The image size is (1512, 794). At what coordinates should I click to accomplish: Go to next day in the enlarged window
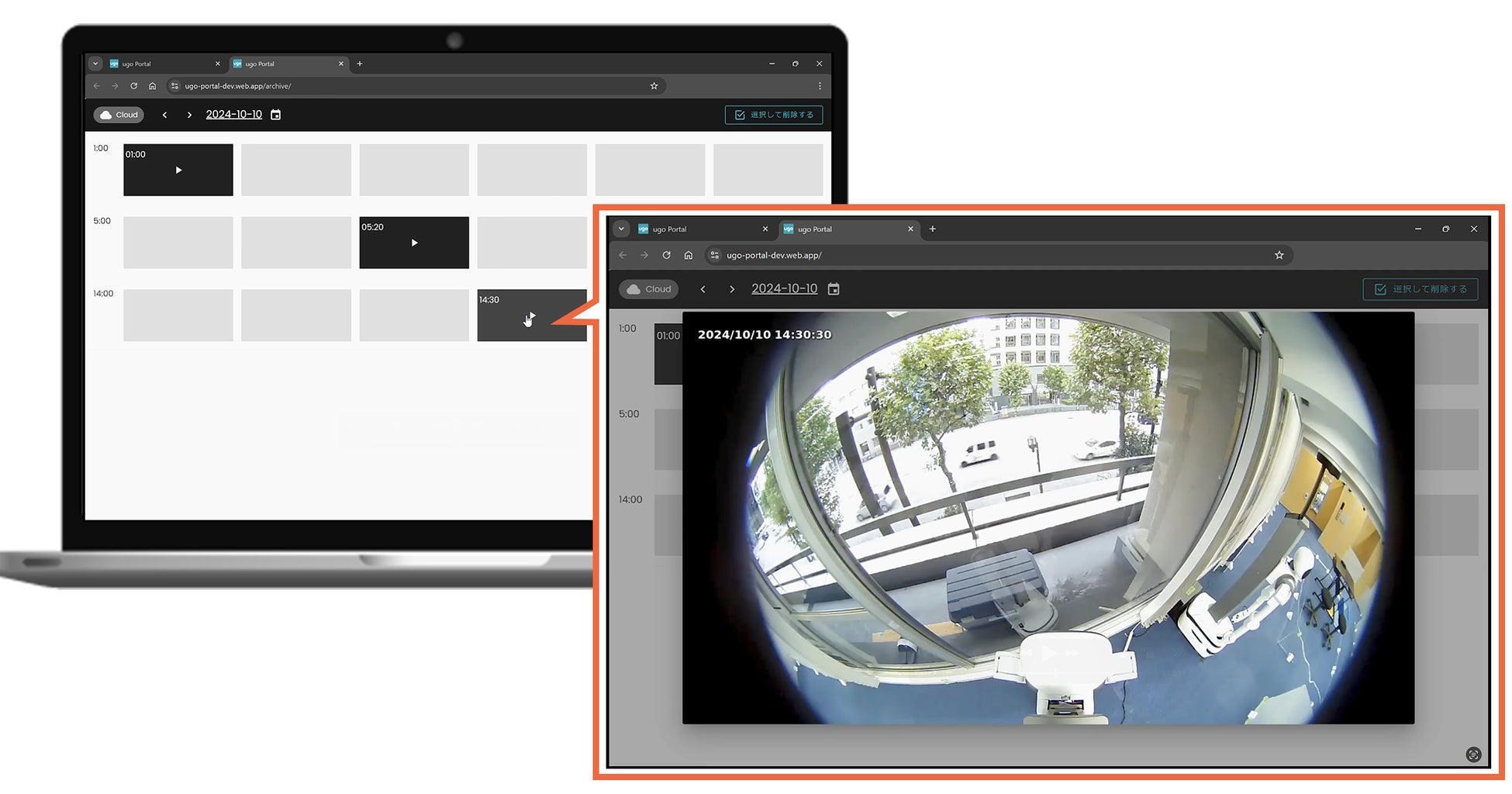(732, 289)
